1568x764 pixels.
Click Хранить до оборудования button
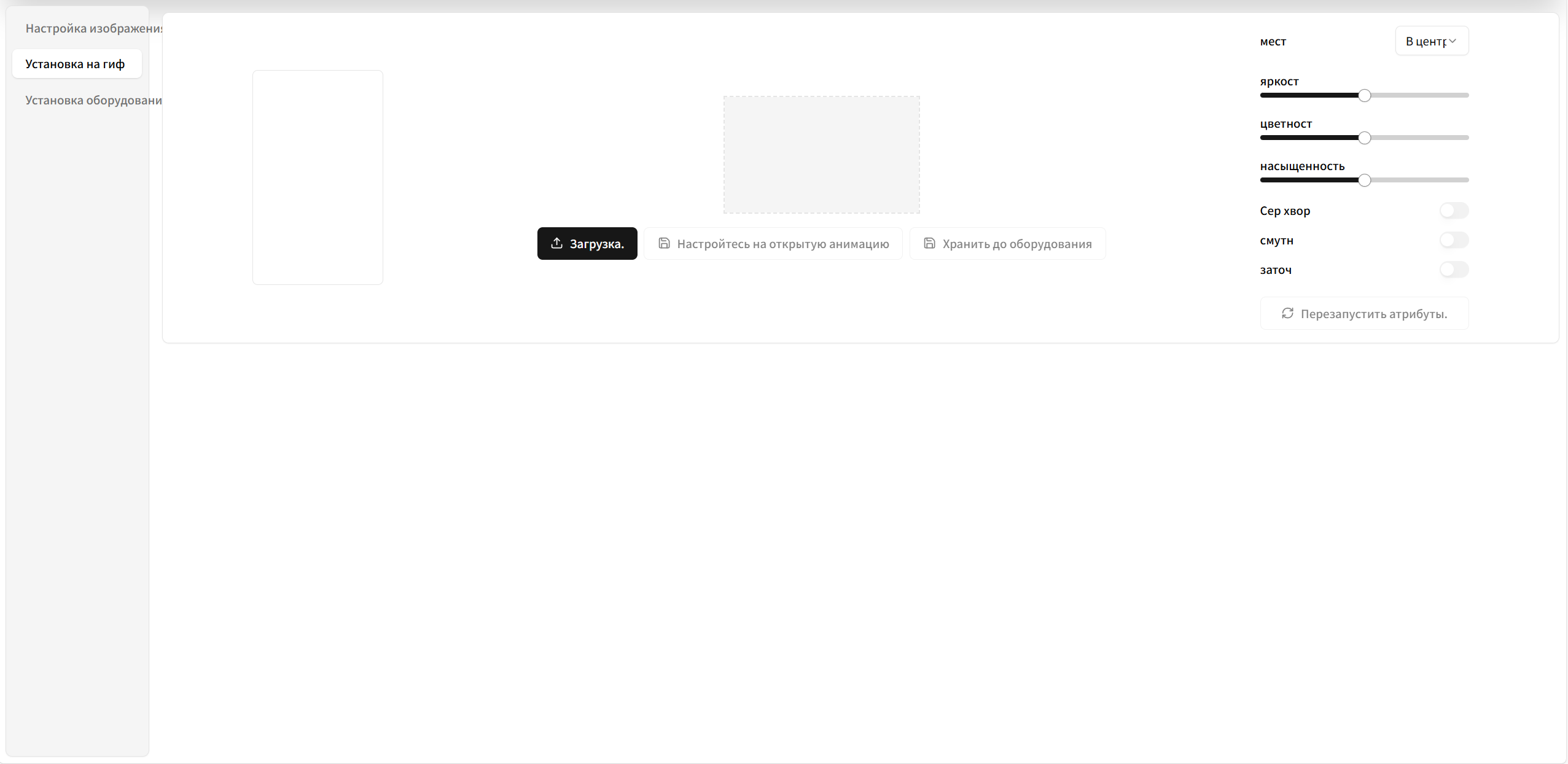pyautogui.click(x=1007, y=244)
